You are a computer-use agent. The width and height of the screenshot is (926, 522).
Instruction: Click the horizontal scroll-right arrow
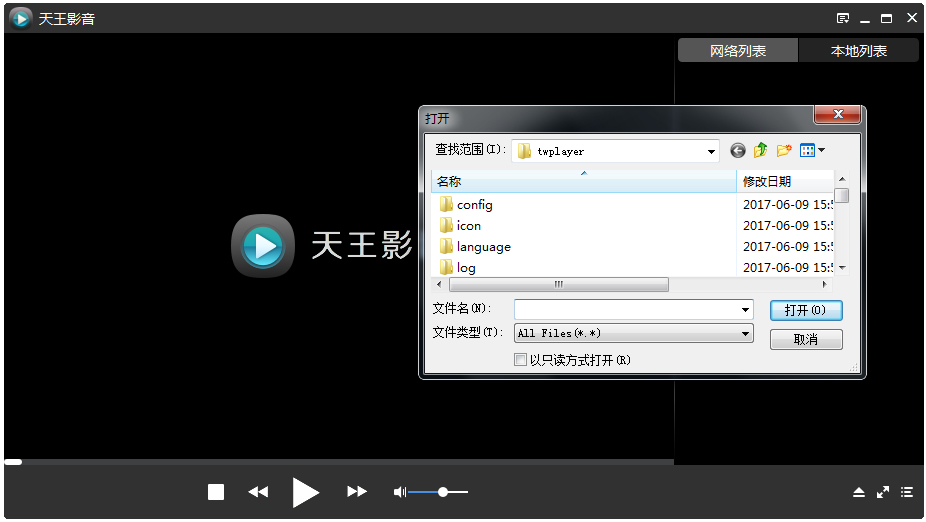coord(825,285)
